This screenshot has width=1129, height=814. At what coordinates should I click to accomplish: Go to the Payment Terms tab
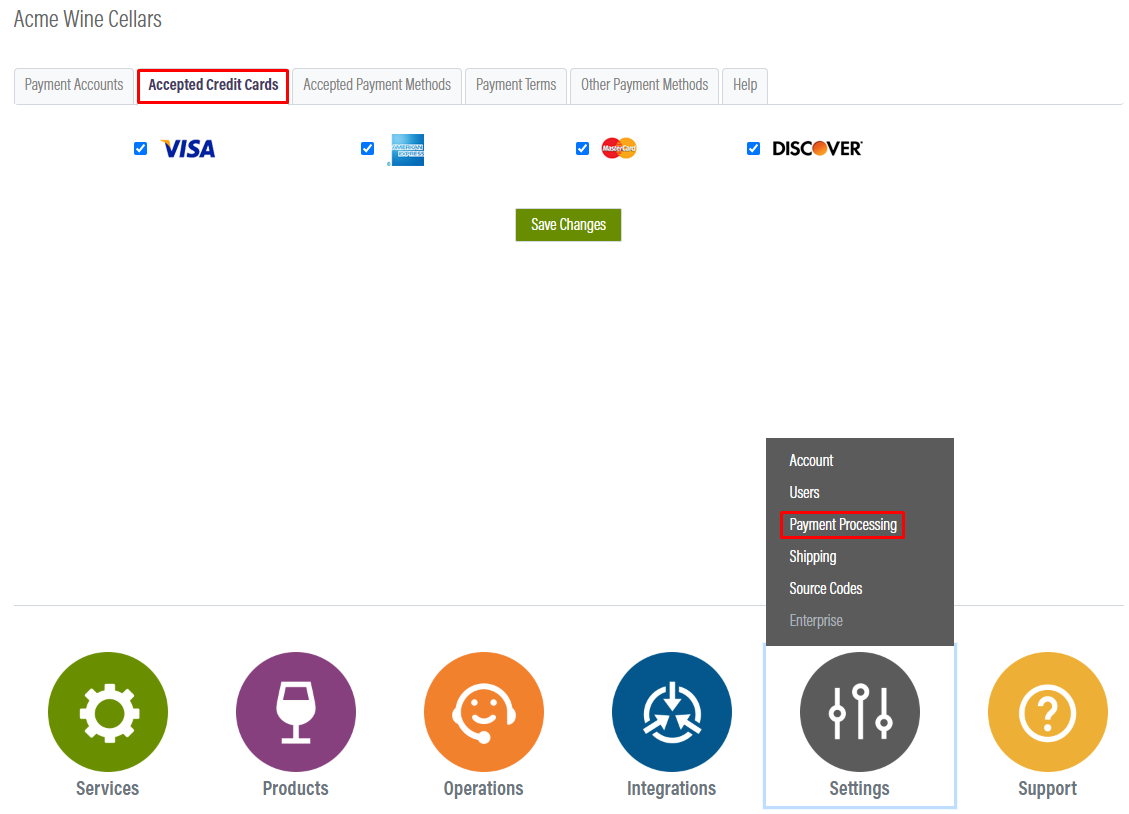pyautogui.click(x=516, y=86)
